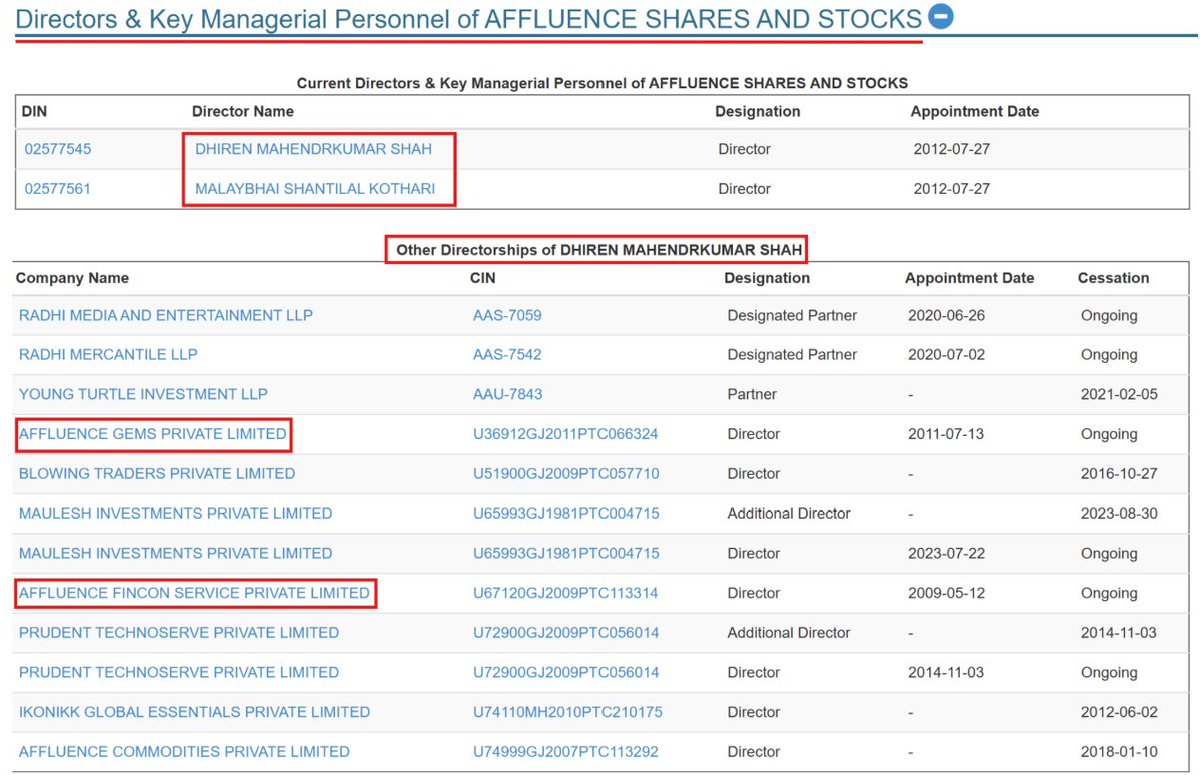The height and width of the screenshot is (775, 1200).
Task: Click 'Partner' designation in YOUNG TURTLE row
Action: coord(752,394)
